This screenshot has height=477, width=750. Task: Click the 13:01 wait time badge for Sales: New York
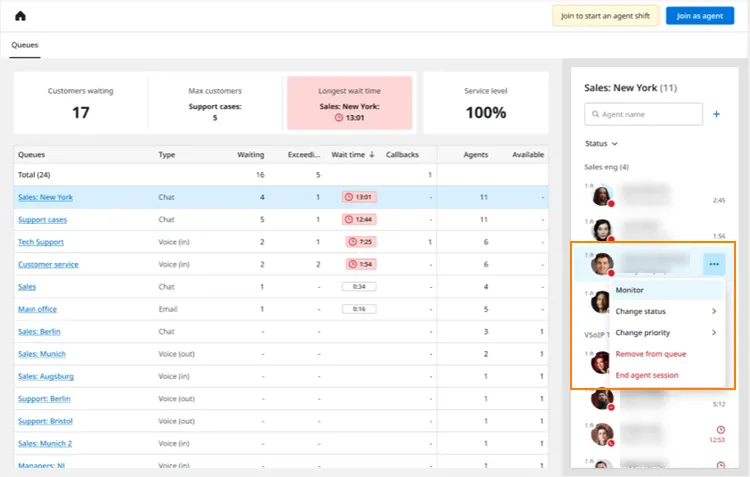tap(359, 197)
